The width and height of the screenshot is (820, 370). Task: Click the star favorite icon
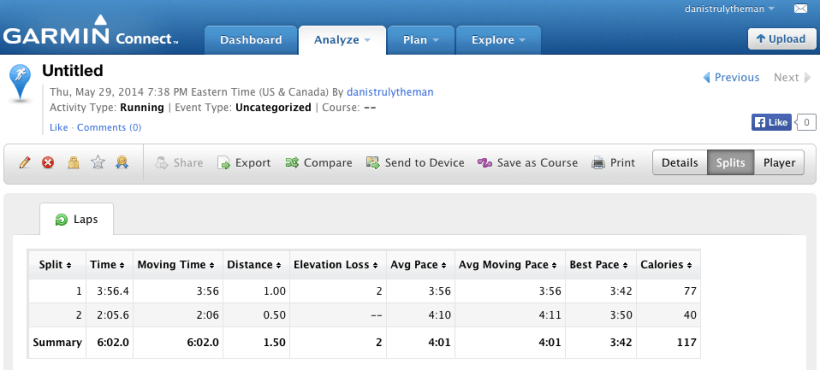click(x=98, y=163)
